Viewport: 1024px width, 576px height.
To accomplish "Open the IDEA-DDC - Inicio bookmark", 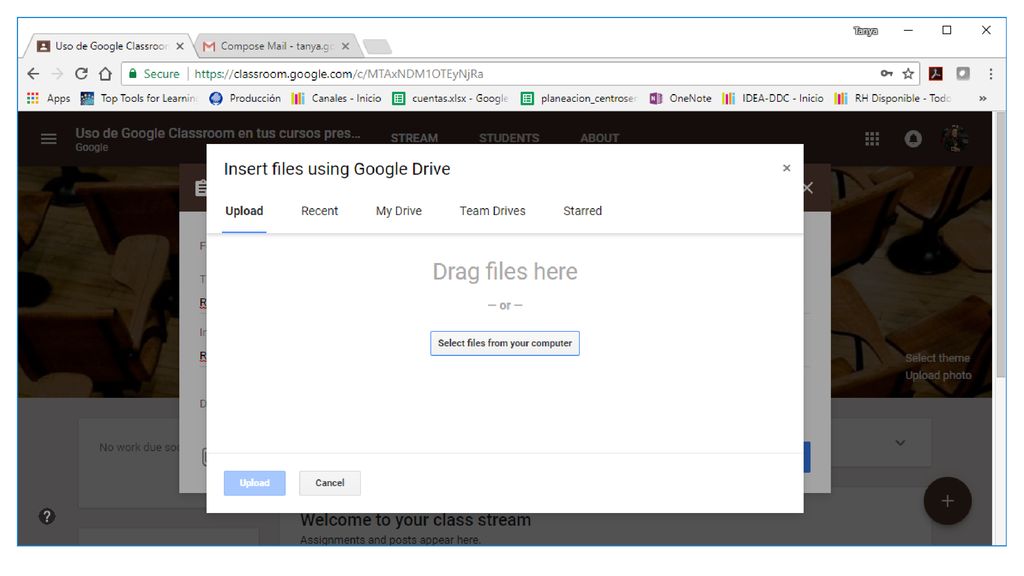I will point(773,98).
